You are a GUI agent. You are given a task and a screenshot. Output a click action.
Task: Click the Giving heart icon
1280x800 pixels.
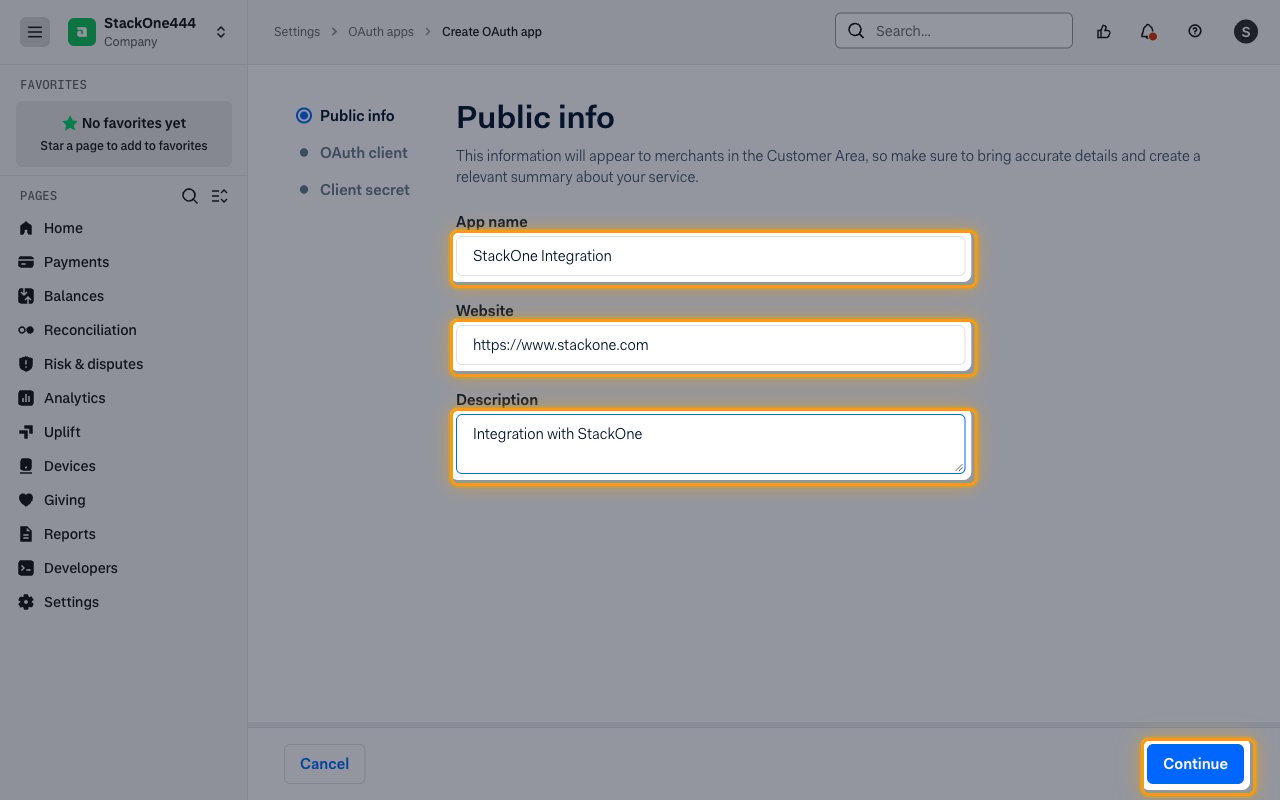26,500
